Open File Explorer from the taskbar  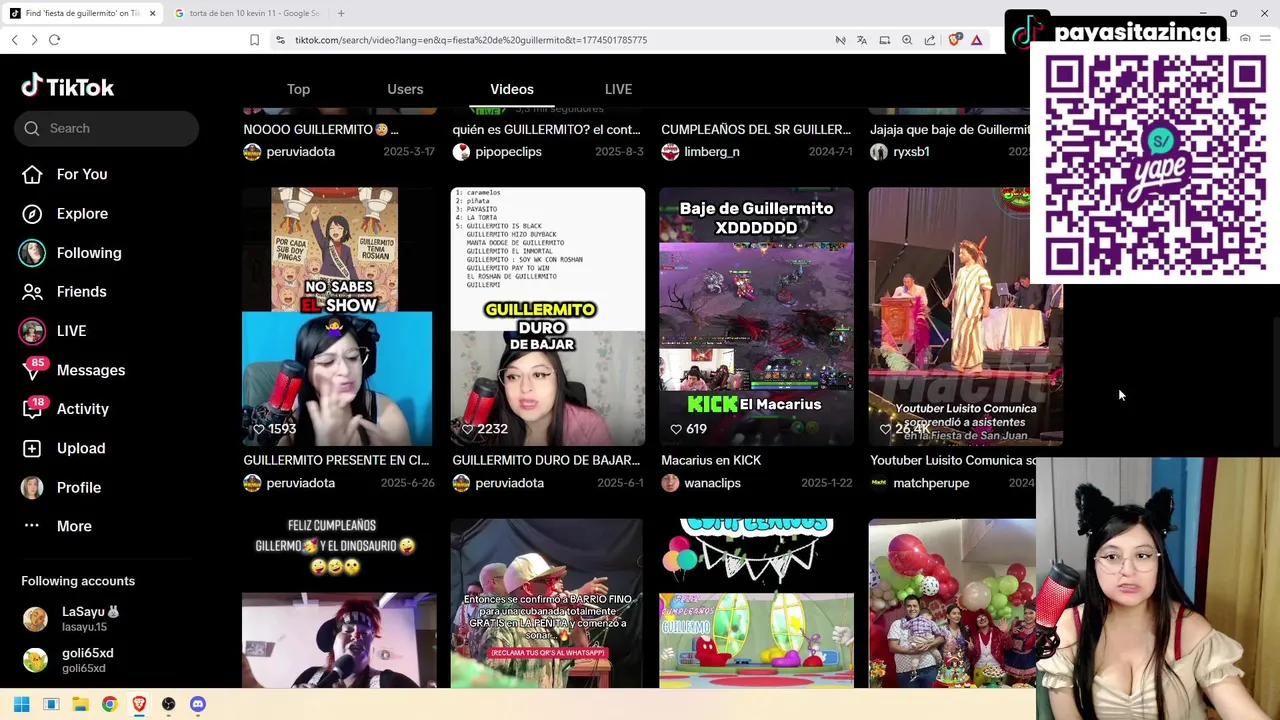(x=80, y=704)
